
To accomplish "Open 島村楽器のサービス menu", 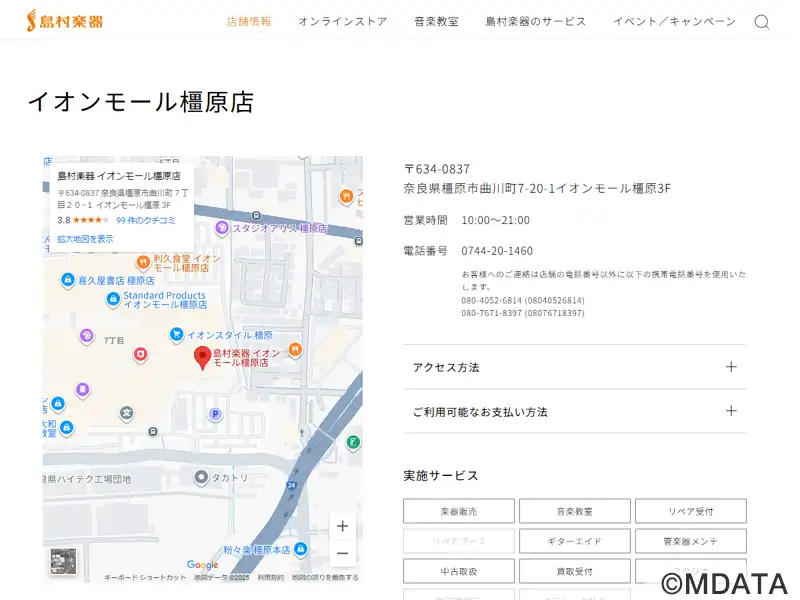I will (x=536, y=21).
